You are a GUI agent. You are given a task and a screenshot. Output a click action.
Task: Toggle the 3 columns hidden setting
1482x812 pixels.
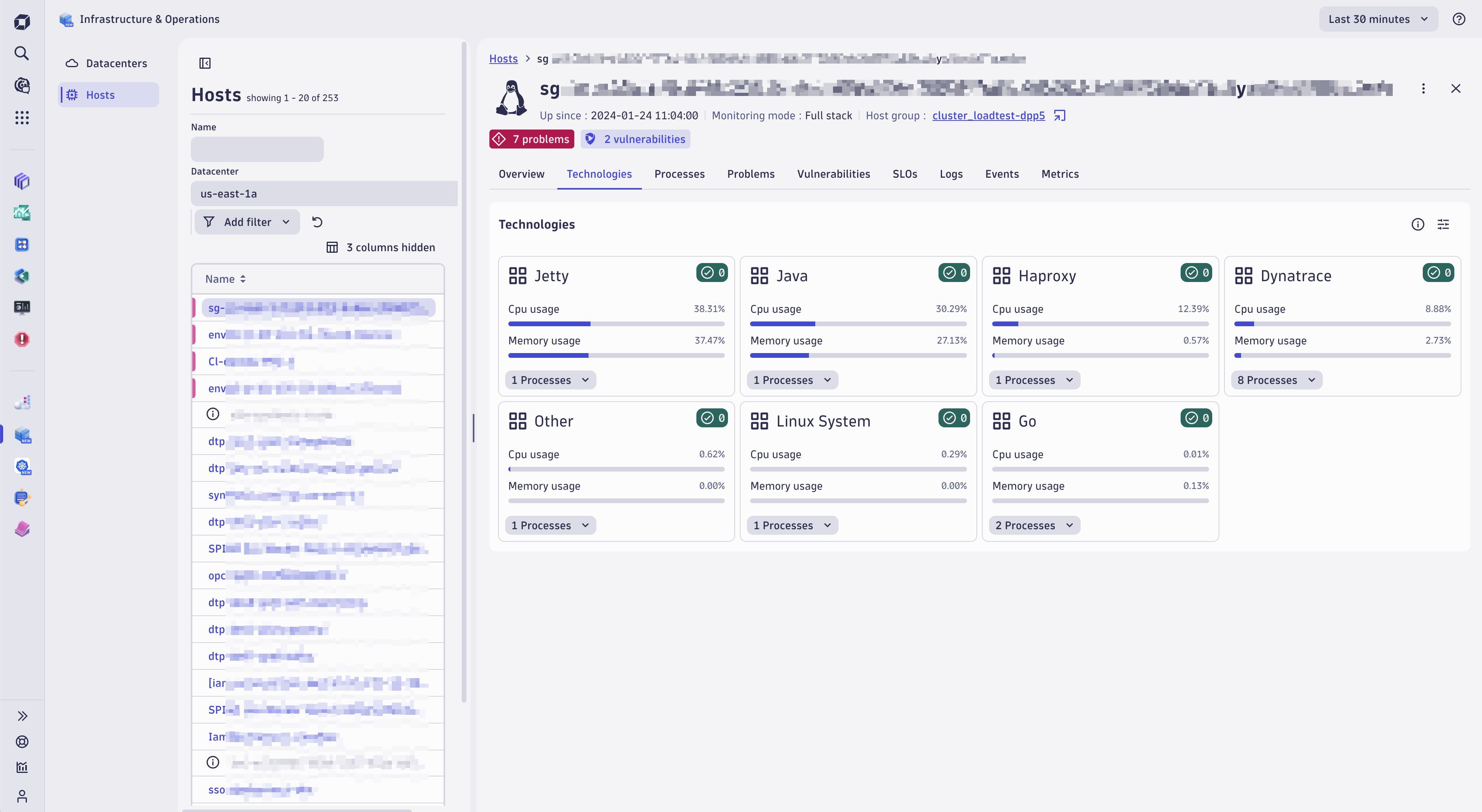381,247
